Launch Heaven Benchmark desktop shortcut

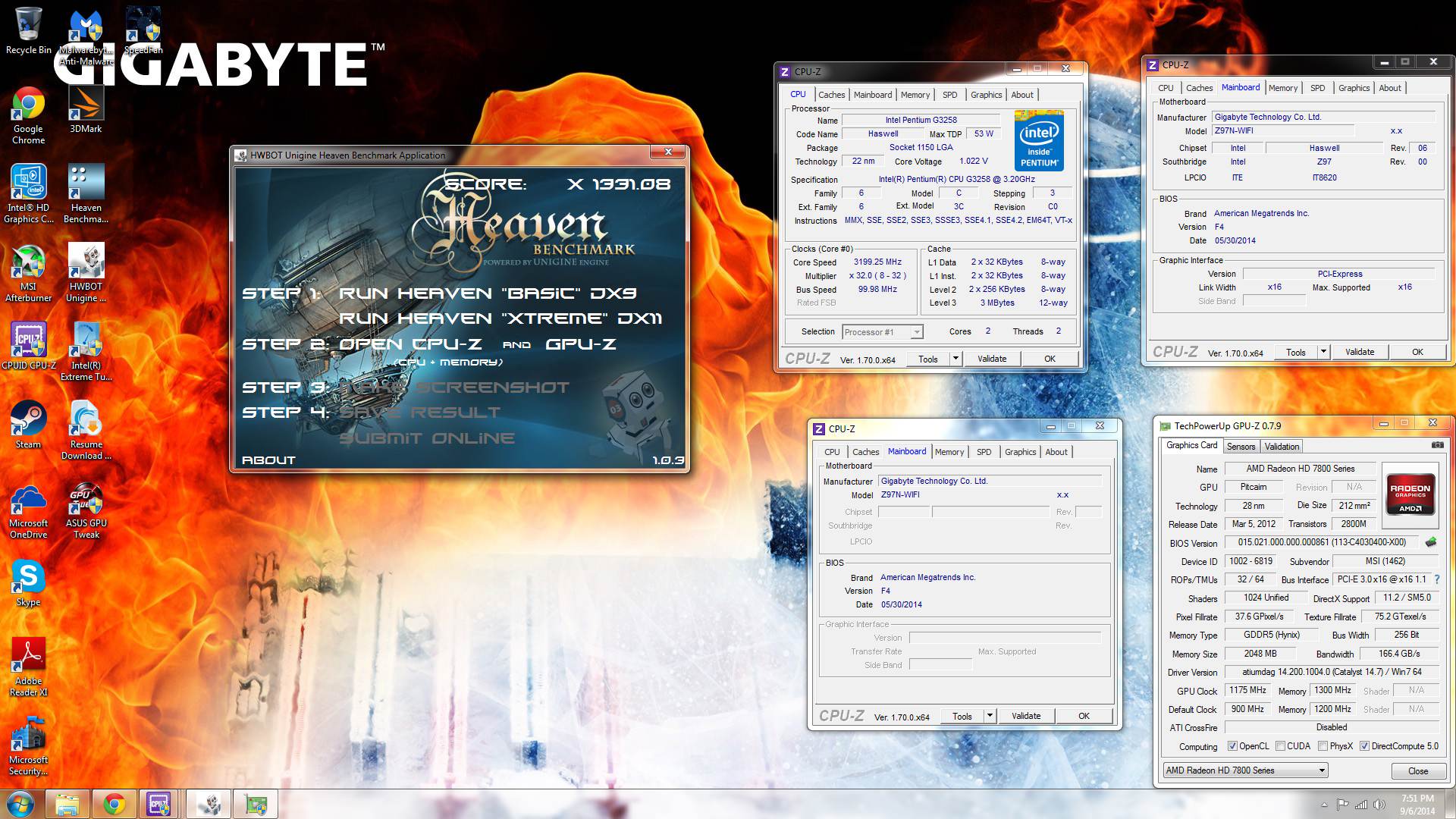86,194
